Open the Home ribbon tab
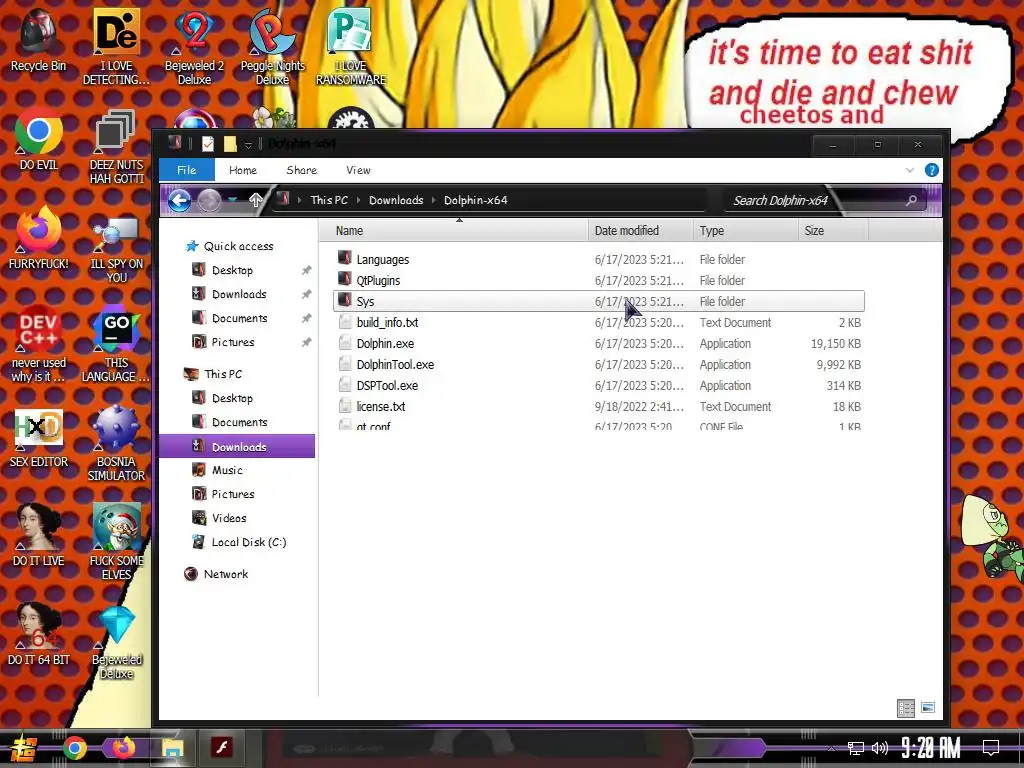This screenshot has width=1024, height=768. click(243, 170)
